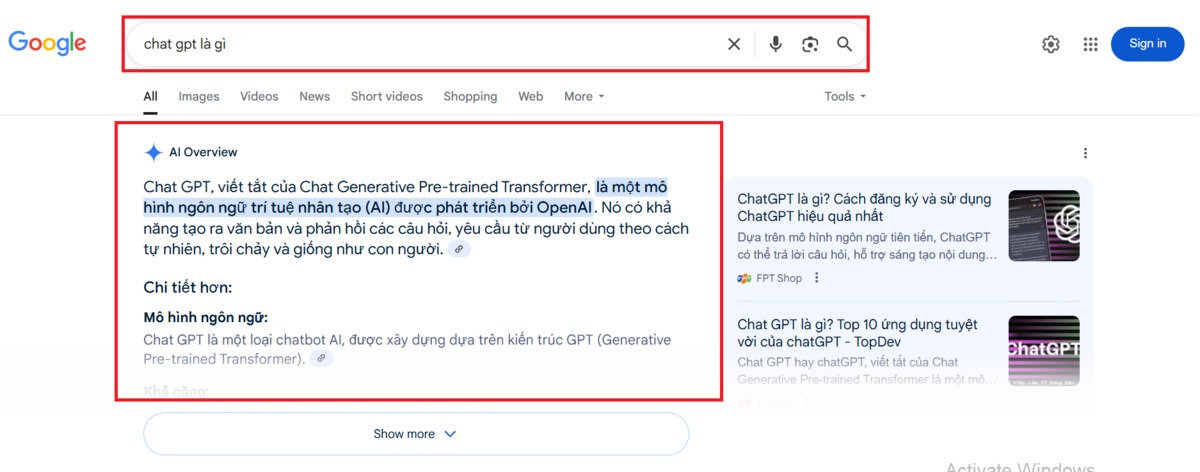Open AI Overview three-dot options menu
The width and height of the screenshot is (1200, 472).
[x=1085, y=153]
